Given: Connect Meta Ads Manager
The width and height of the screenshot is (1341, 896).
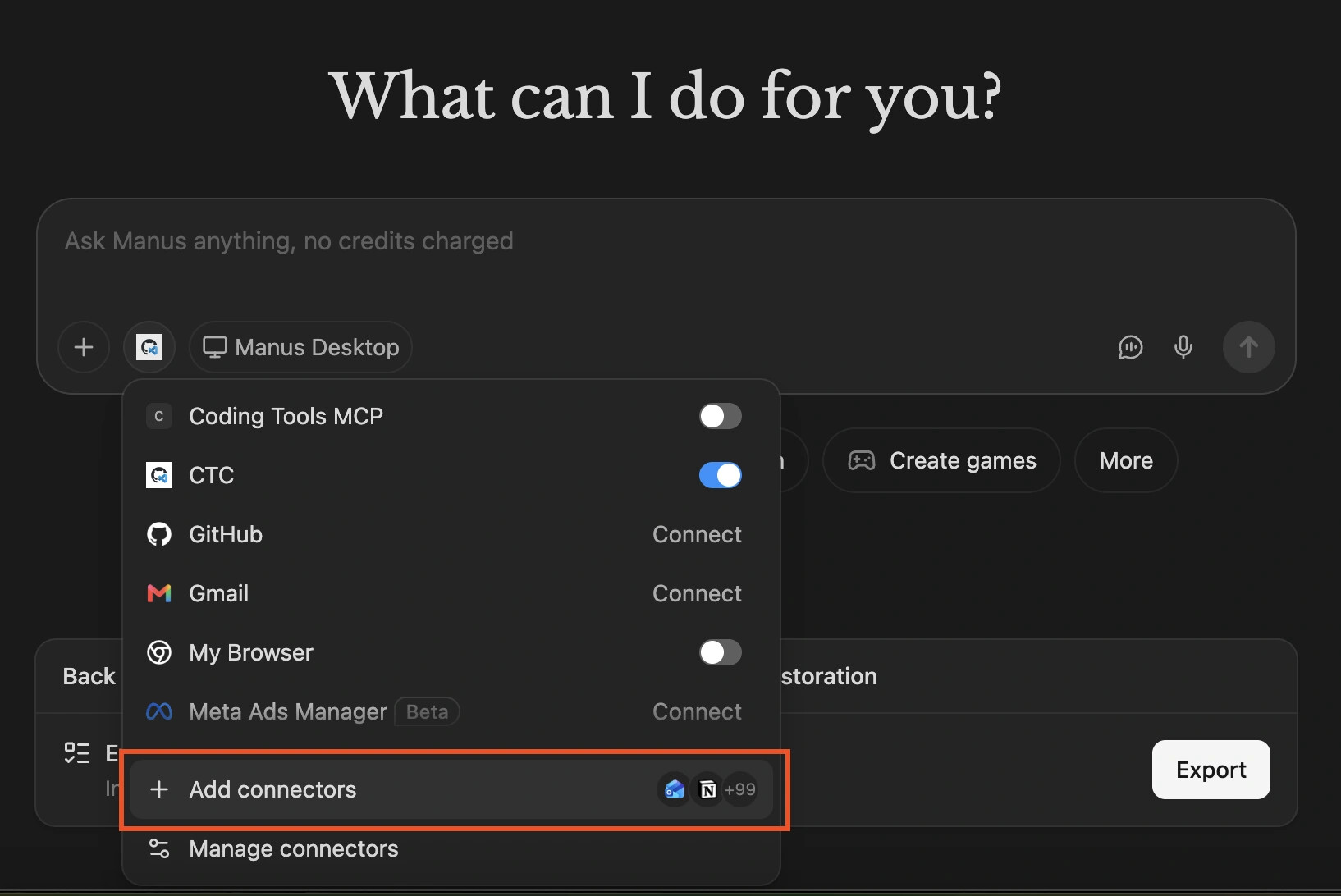Looking at the screenshot, I should (x=697, y=711).
